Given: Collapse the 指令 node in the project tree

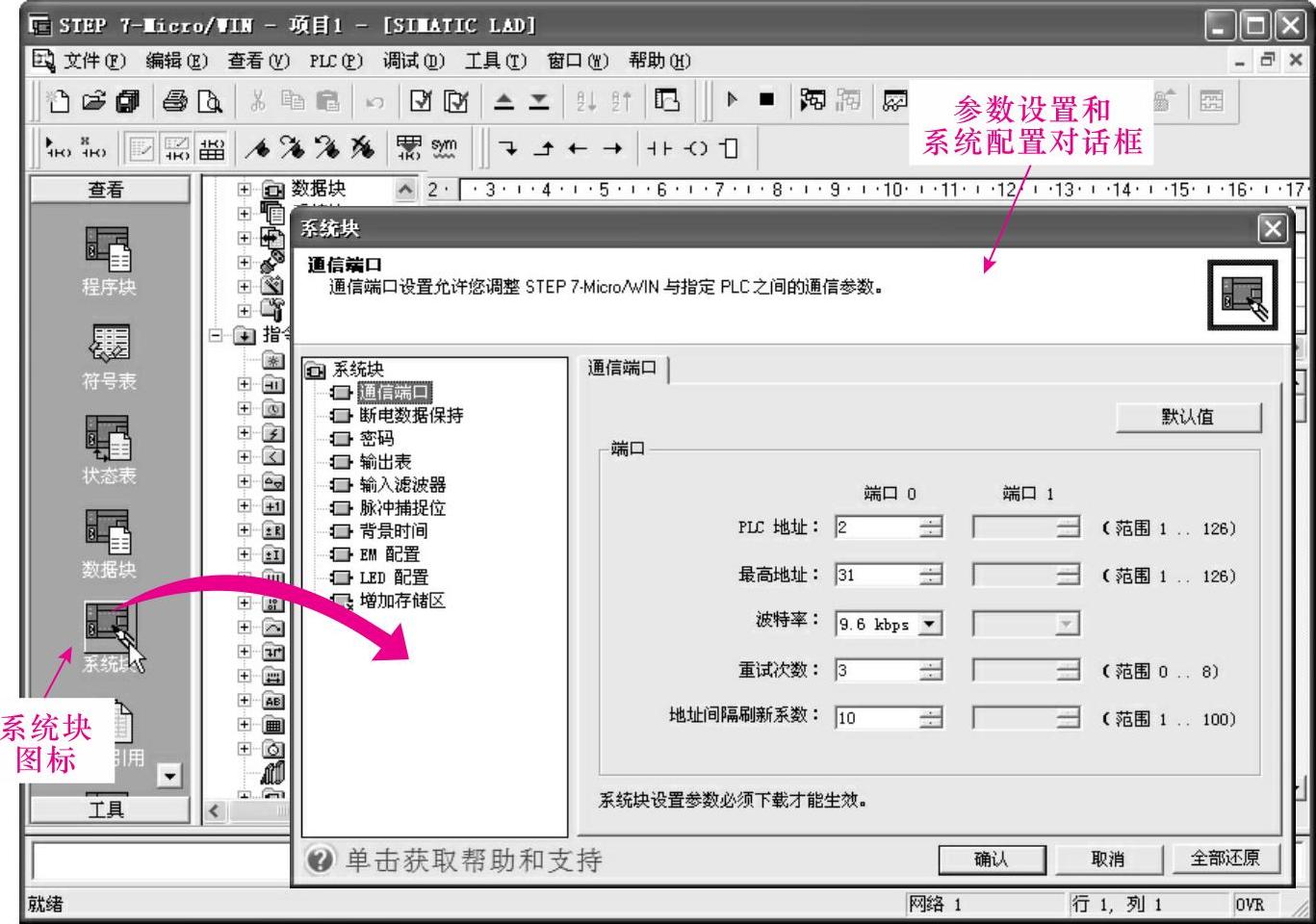Looking at the screenshot, I should [217, 335].
